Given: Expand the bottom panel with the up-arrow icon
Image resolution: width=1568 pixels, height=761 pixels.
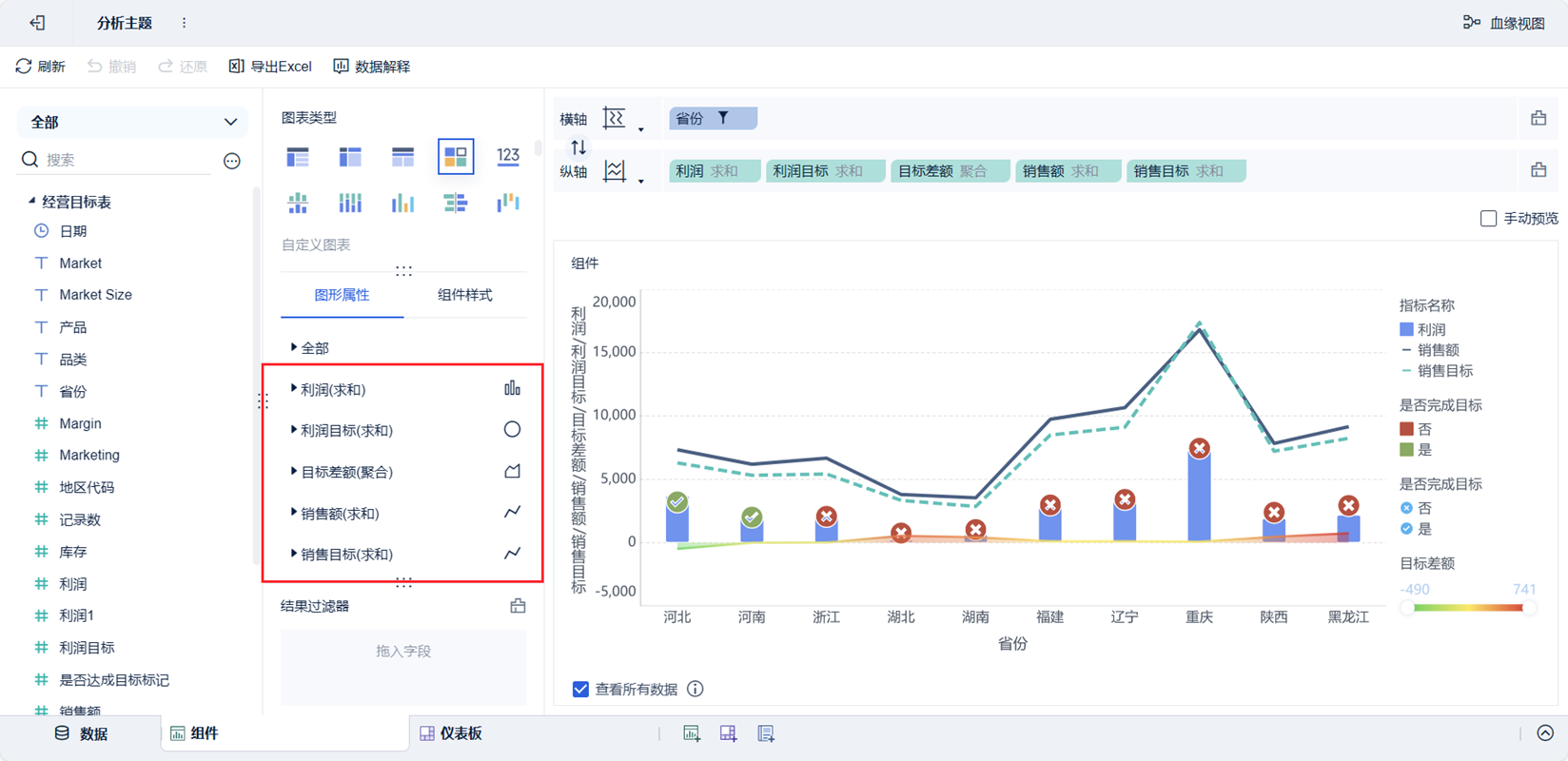Looking at the screenshot, I should pyautogui.click(x=1545, y=733).
